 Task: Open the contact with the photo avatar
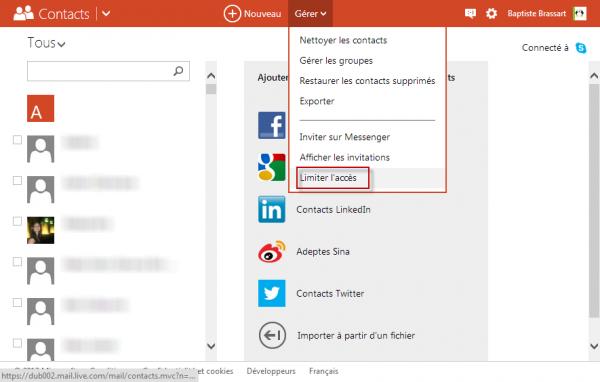pos(41,230)
